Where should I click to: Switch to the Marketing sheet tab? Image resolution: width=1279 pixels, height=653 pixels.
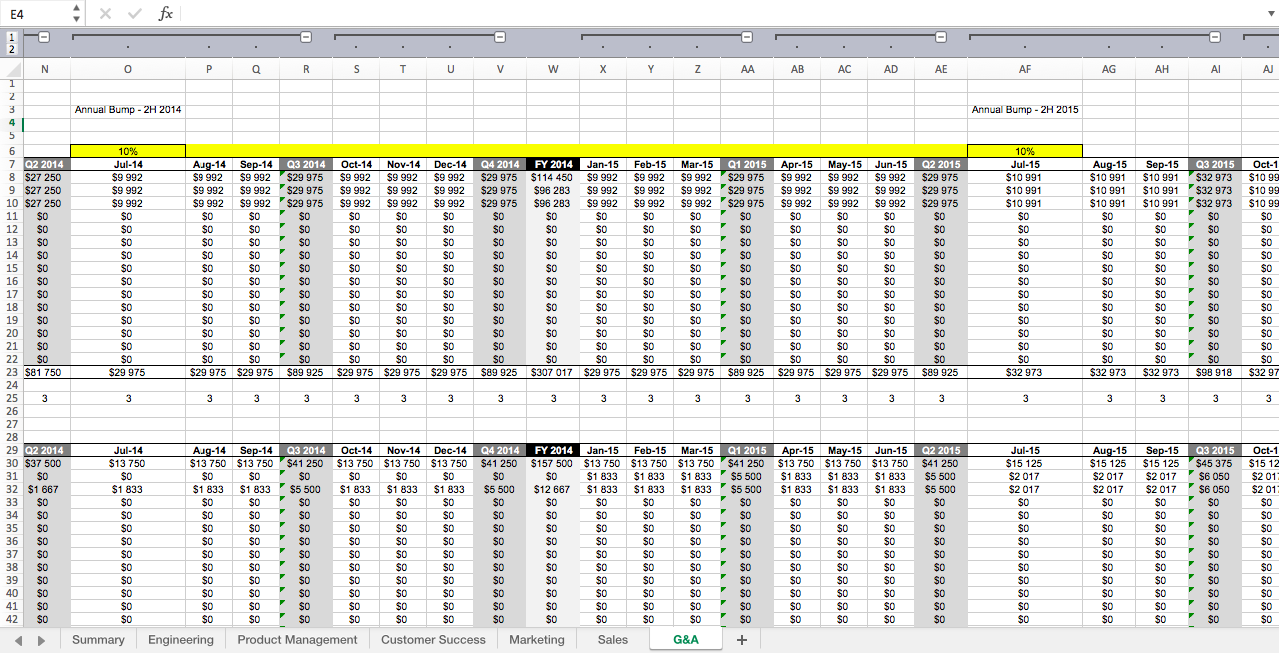pos(537,640)
